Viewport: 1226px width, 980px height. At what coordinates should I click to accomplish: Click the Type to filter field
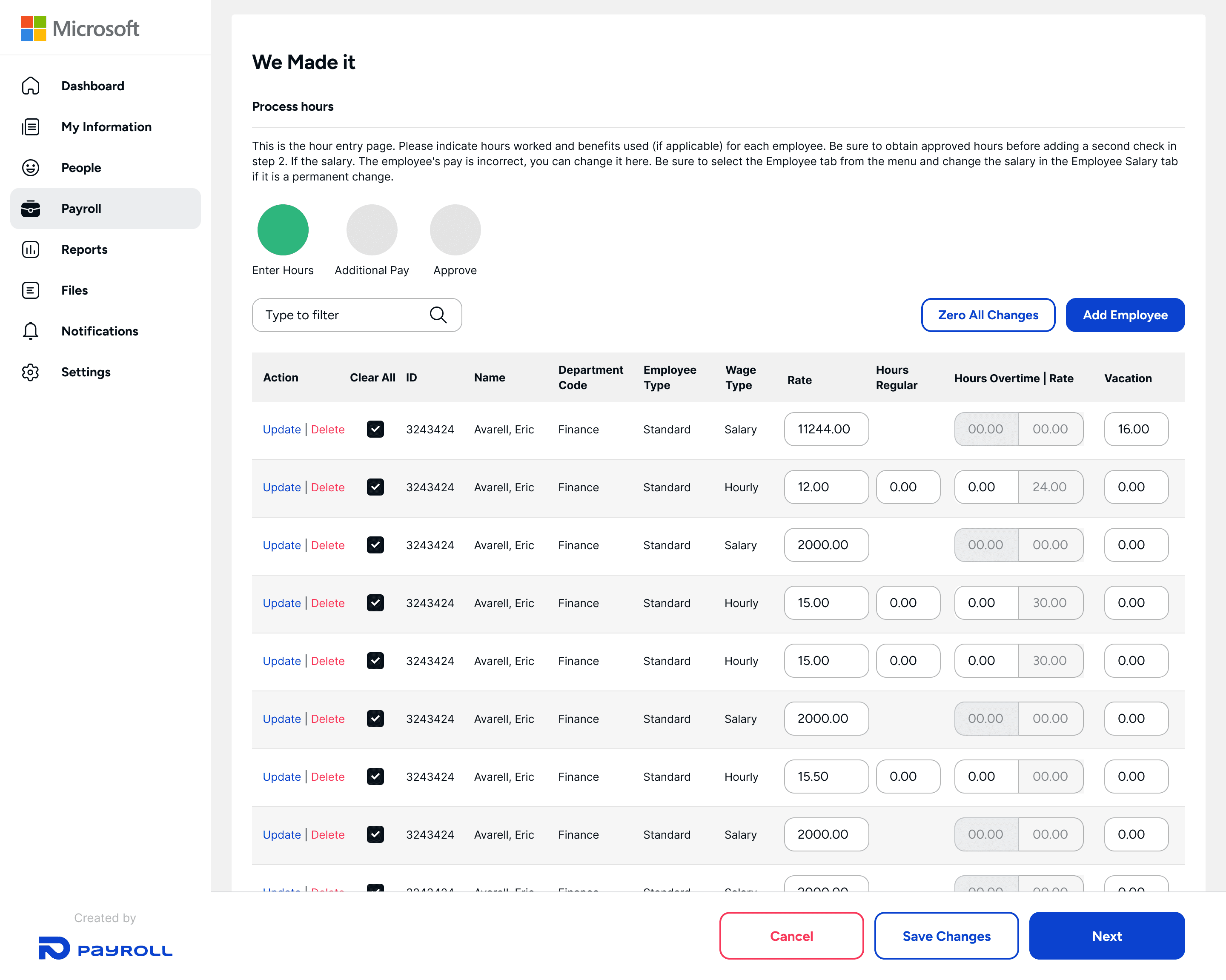[x=341, y=315]
